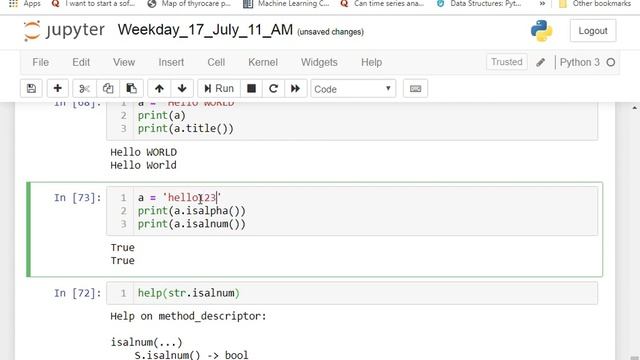Open the View menu

tap(124, 62)
